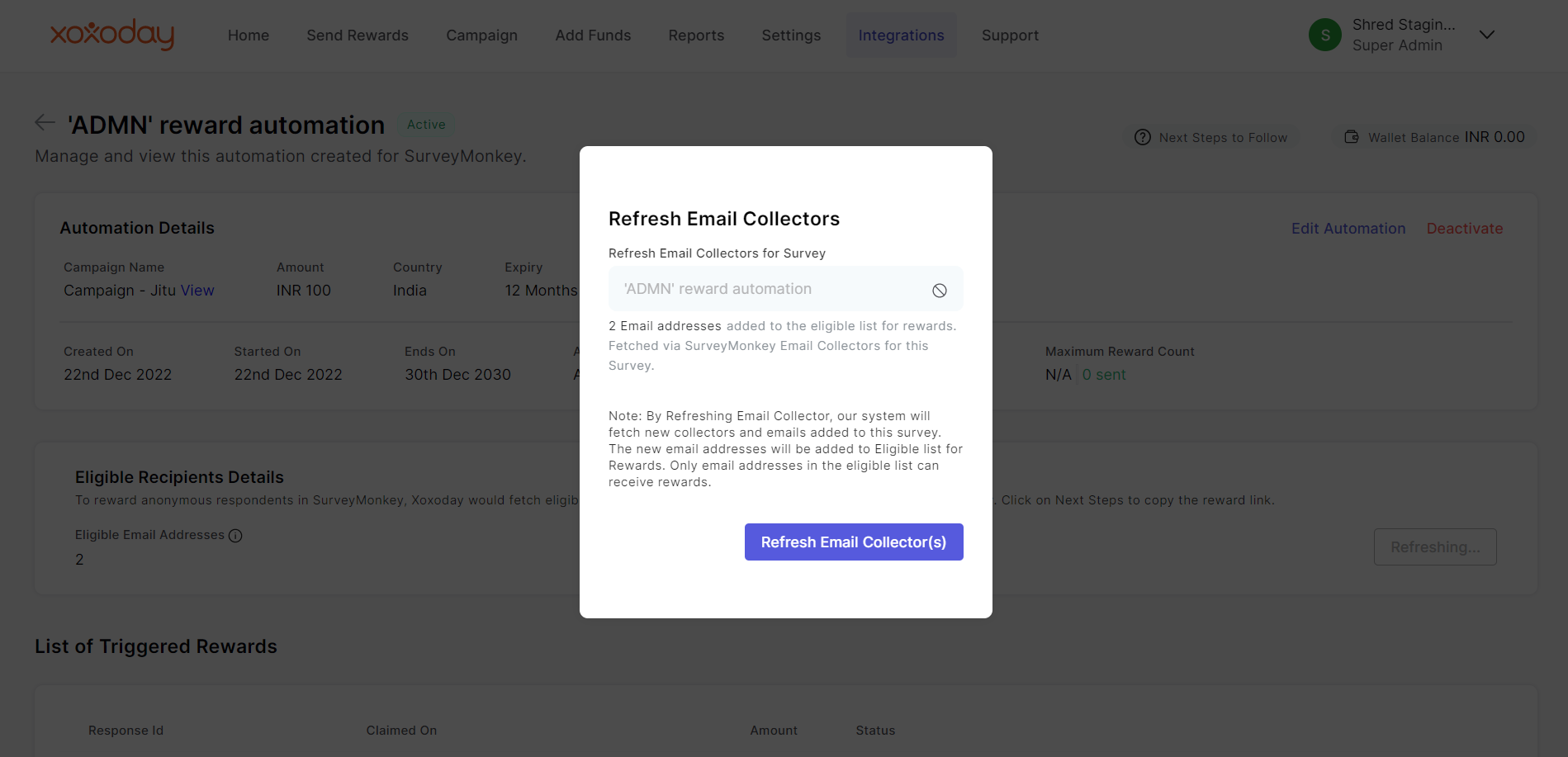Image resolution: width=1568 pixels, height=757 pixels.
Task: Click the wallet icon near Wallet Balance
Action: [x=1352, y=137]
